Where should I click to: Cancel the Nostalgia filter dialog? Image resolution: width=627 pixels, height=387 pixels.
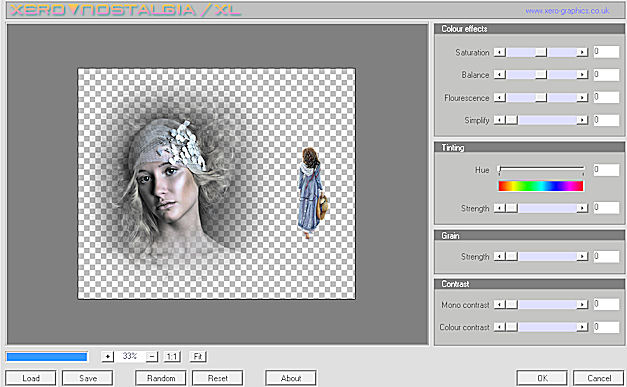(599, 378)
